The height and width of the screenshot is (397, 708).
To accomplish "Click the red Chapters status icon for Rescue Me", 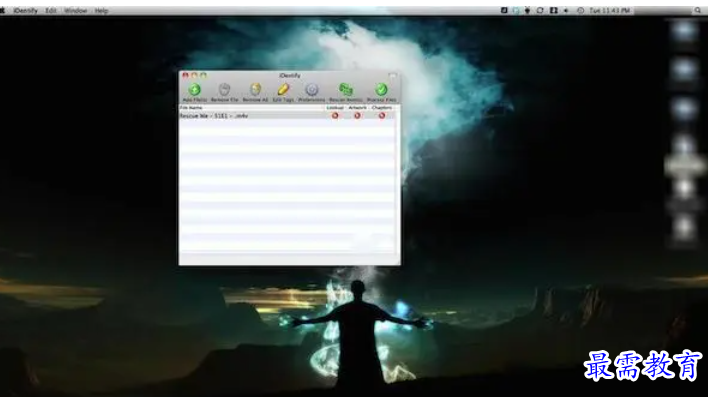I will pyautogui.click(x=382, y=116).
